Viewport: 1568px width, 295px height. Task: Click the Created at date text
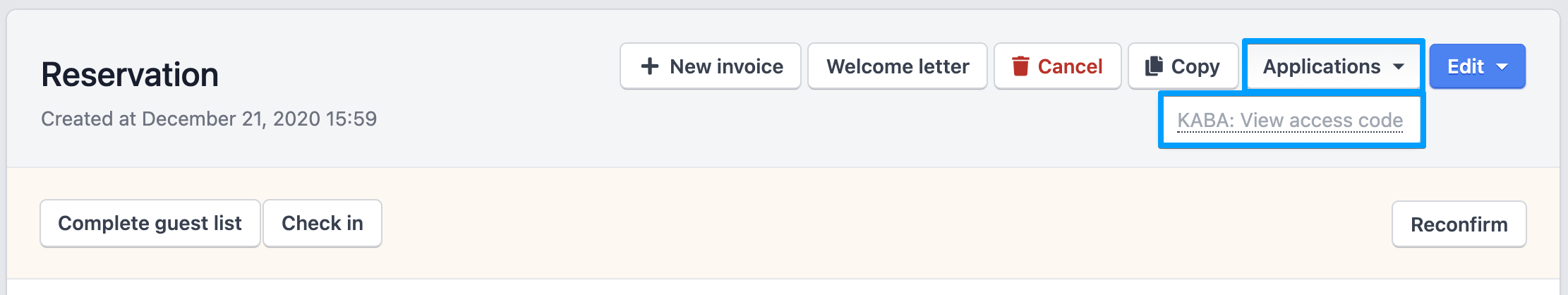pyautogui.click(x=209, y=119)
